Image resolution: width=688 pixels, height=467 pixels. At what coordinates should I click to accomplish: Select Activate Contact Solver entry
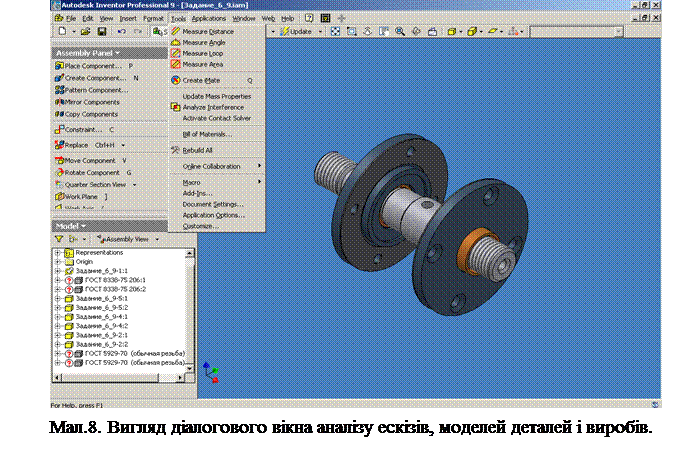click(217, 118)
